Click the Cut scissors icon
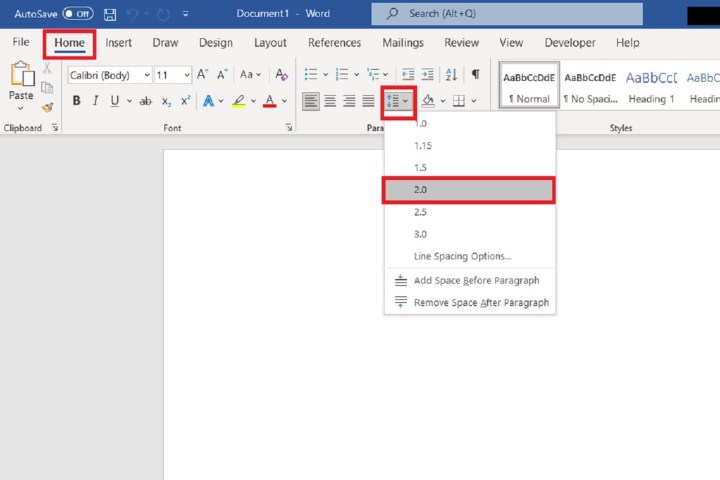Image resolution: width=720 pixels, height=480 pixels. 47,69
